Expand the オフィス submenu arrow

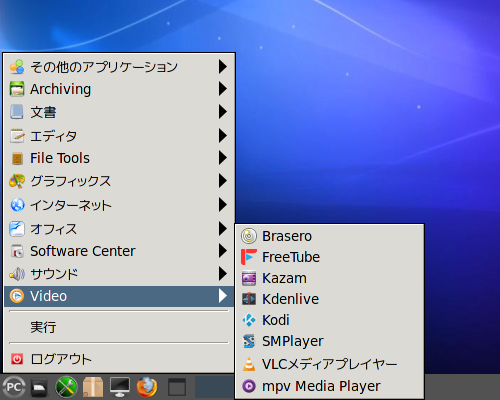223,229
